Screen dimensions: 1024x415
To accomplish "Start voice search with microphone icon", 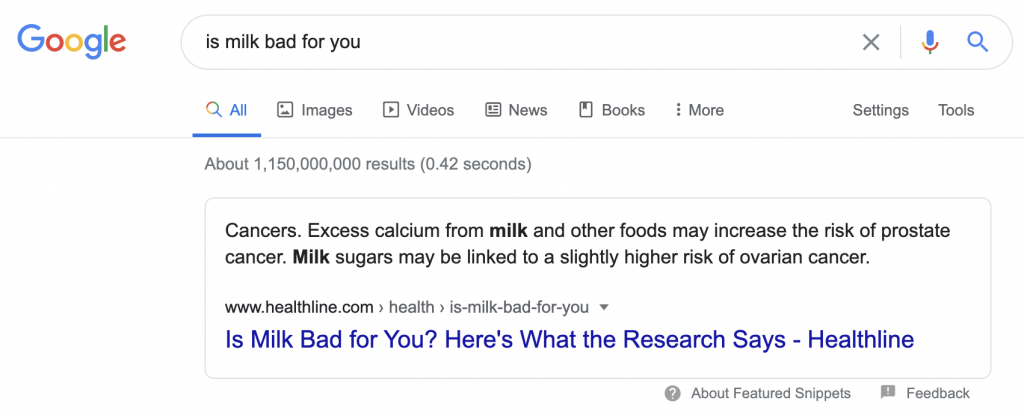I will point(930,42).
